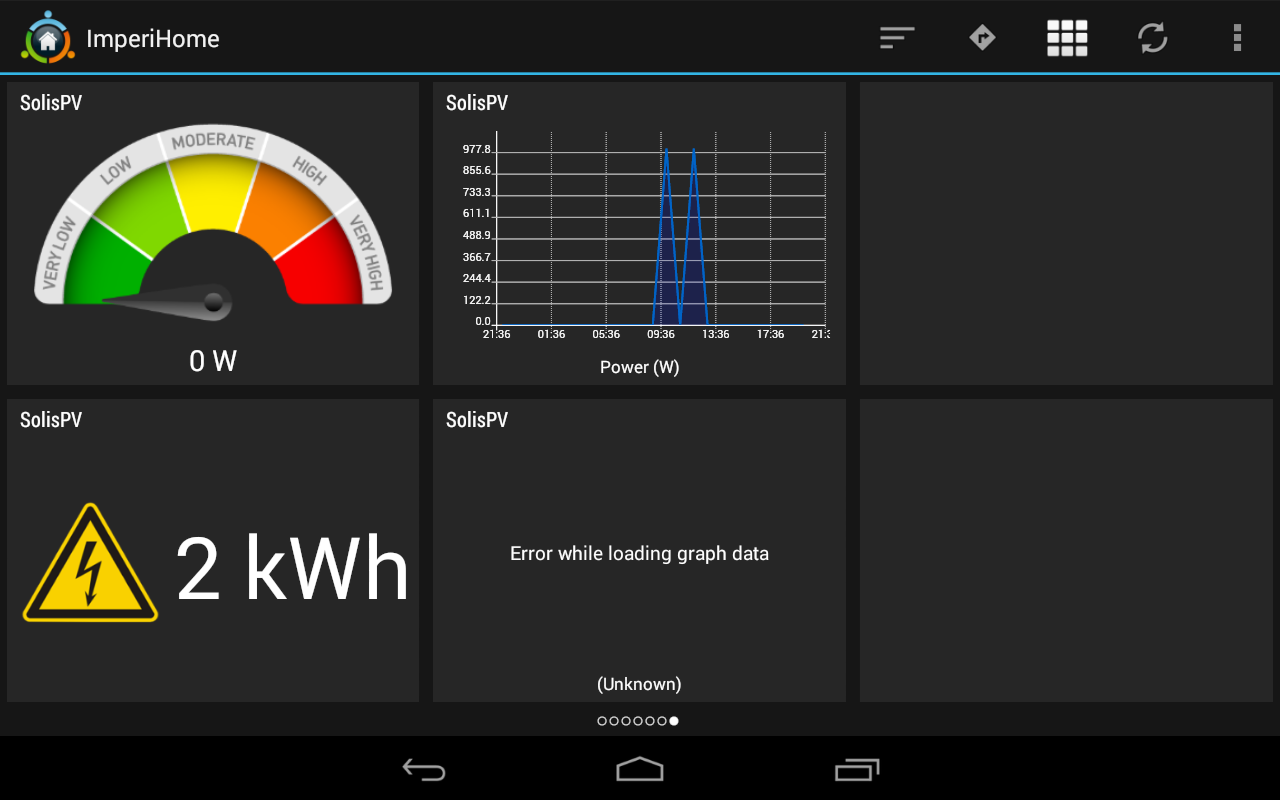Viewport: 1280px width, 800px height.
Task: Open the SolisPV Power (W) graph
Action: (640, 235)
